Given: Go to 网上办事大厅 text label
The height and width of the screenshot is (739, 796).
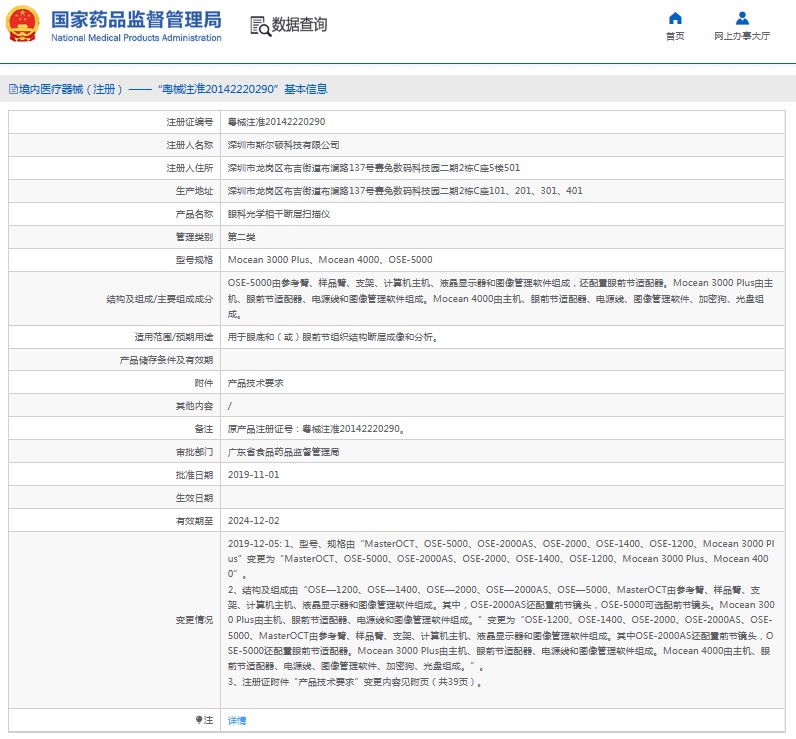Looking at the screenshot, I should (742, 36).
